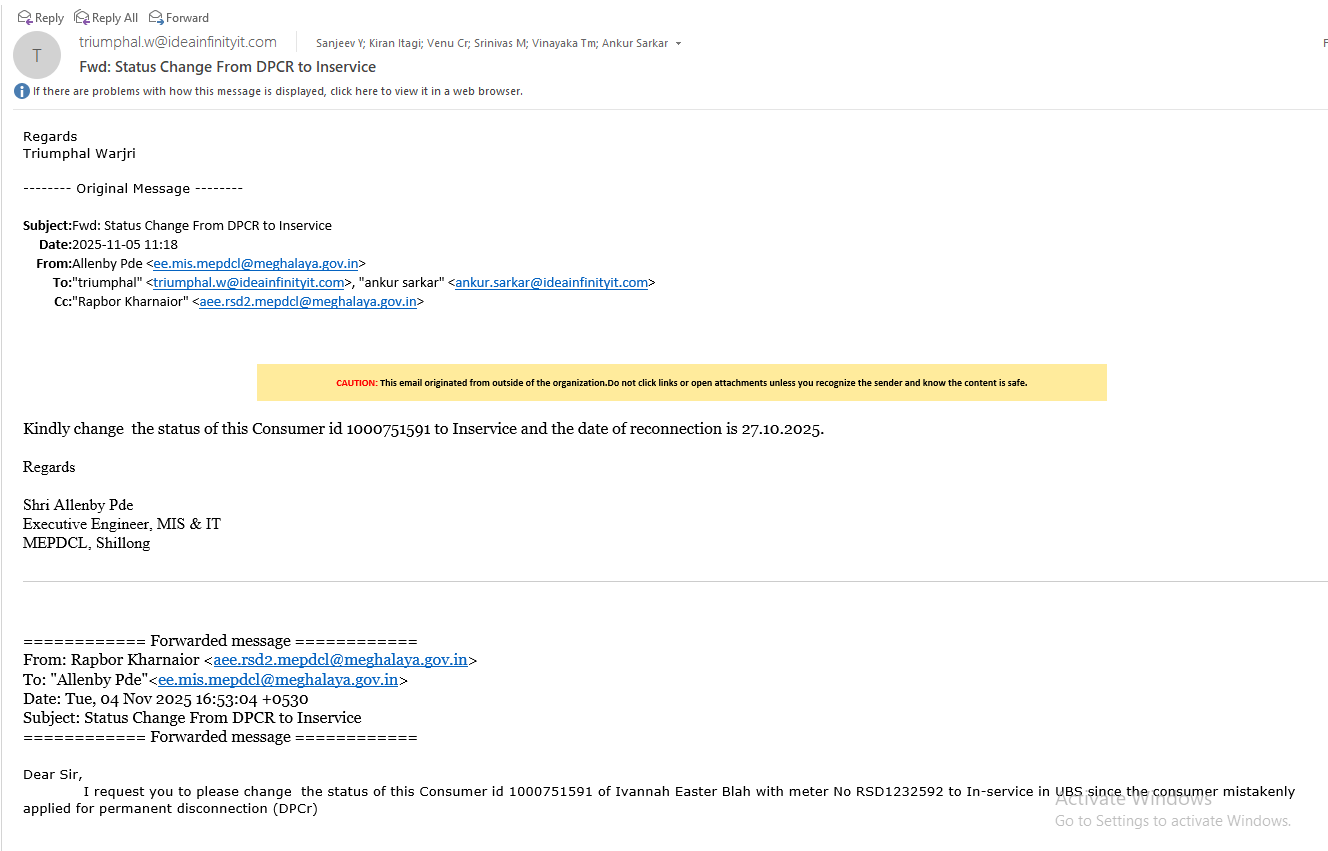Open the ankur.sarkar@ideainfinityit.com email link

[x=551, y=282]
